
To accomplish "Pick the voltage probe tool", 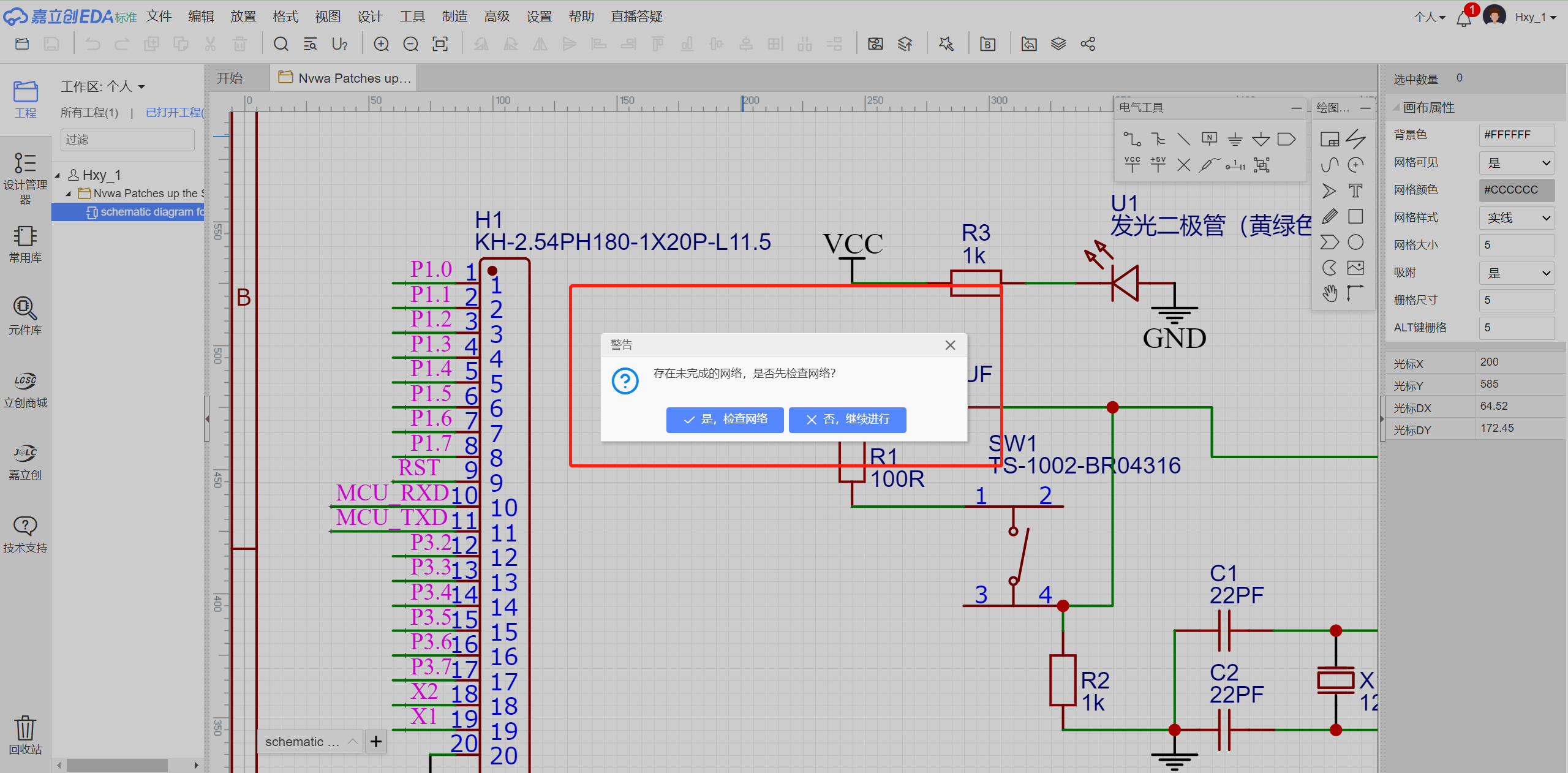I will pyautogui.click(x=1208, y=165).
